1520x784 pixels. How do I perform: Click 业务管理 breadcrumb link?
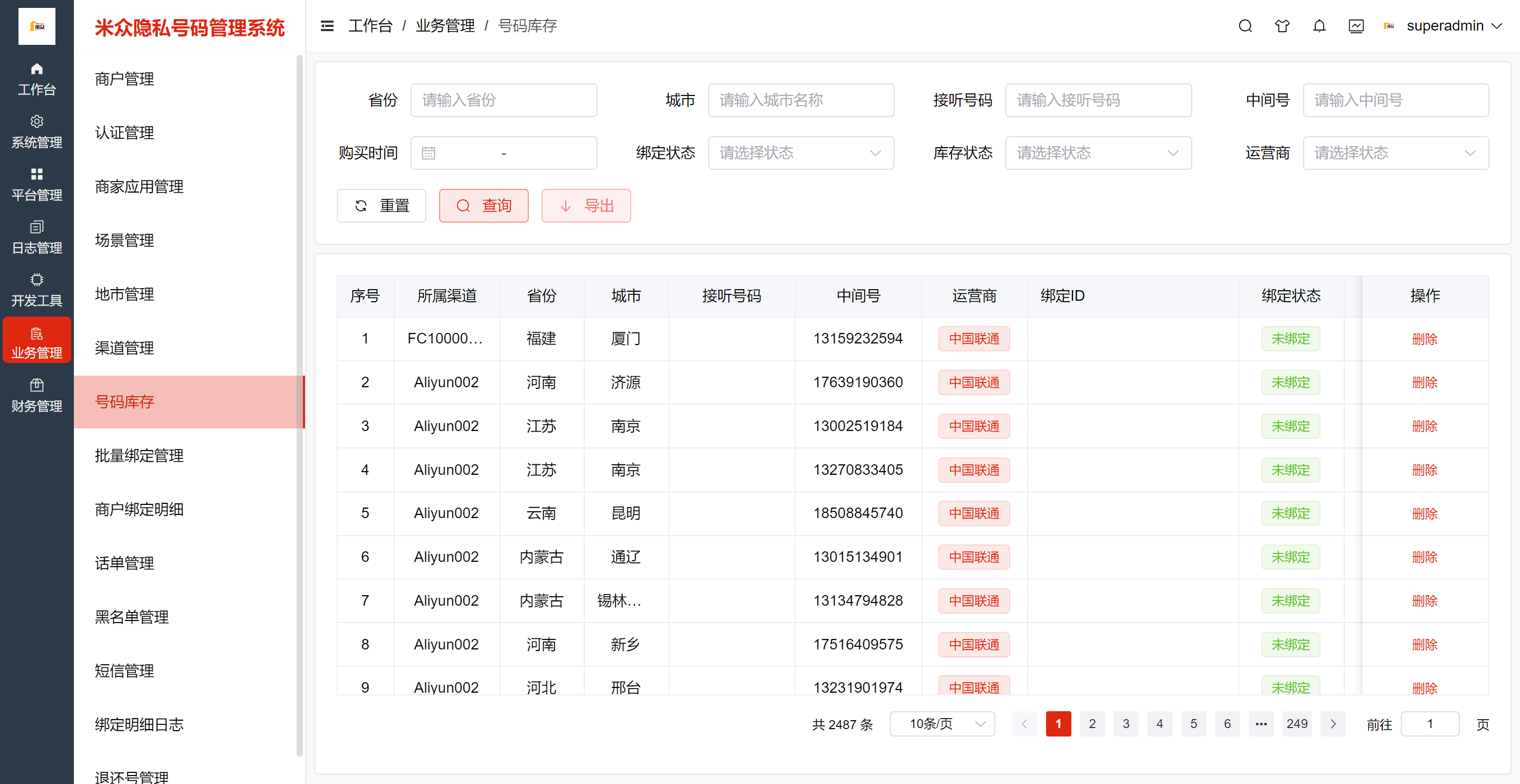tap(445, 26)
